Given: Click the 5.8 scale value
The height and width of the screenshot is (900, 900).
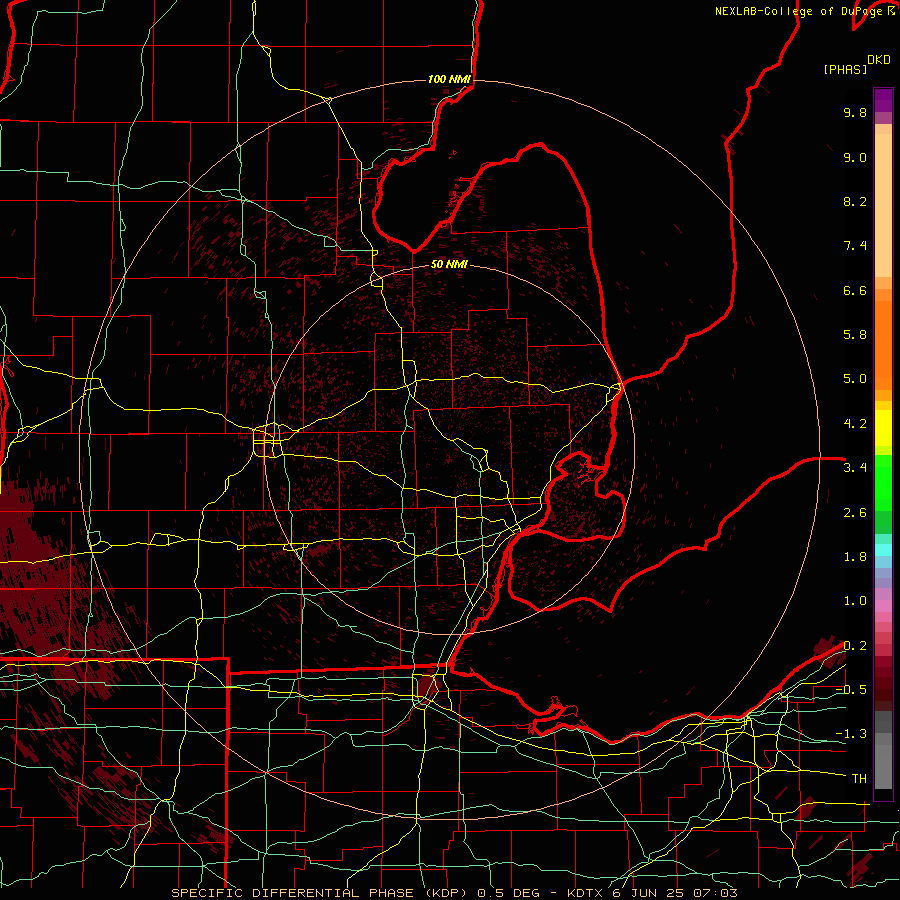Looking at the screenshot, I should click(x=855, y=335).
